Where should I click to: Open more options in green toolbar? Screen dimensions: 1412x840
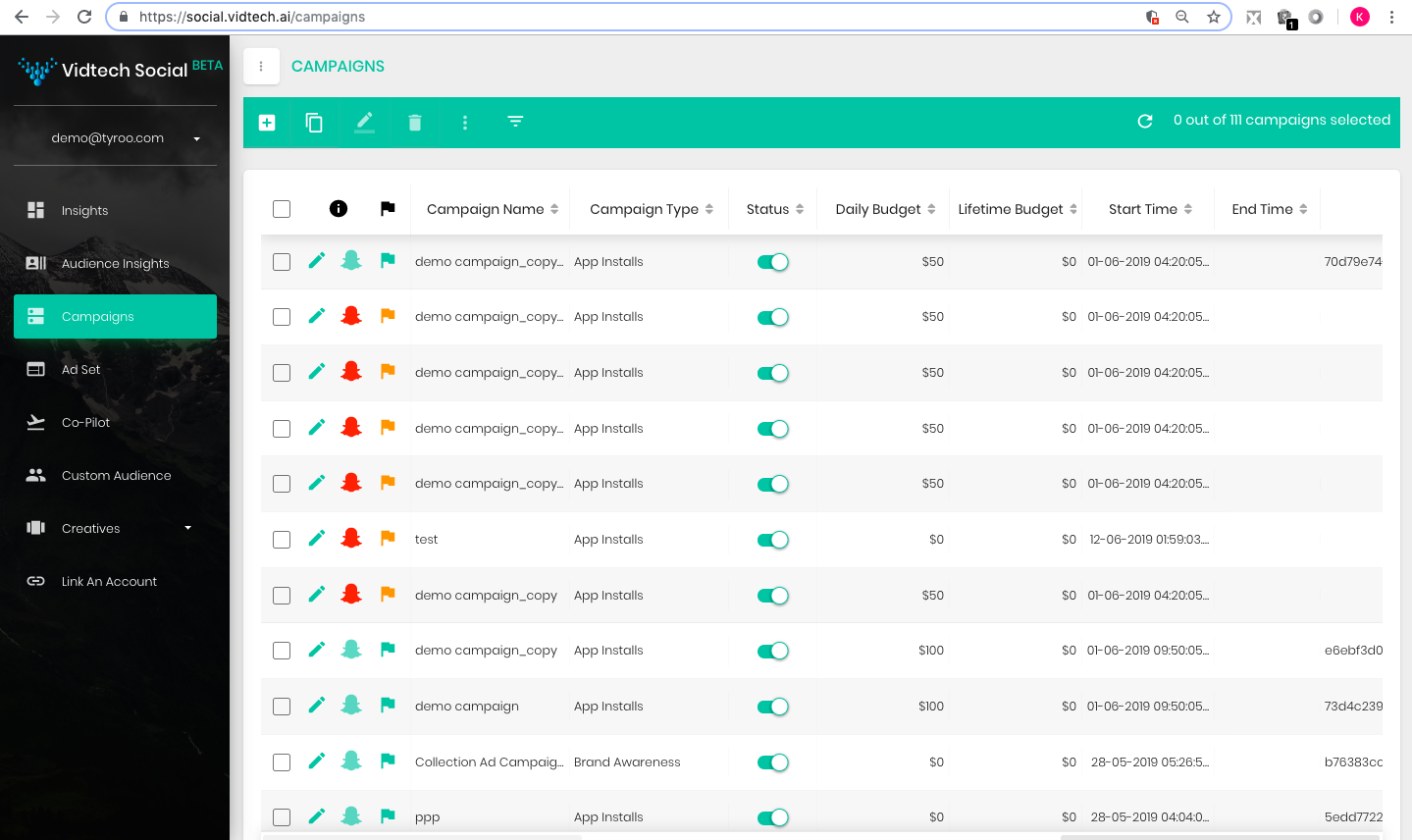pyautogui.click(x=465, y=123)
